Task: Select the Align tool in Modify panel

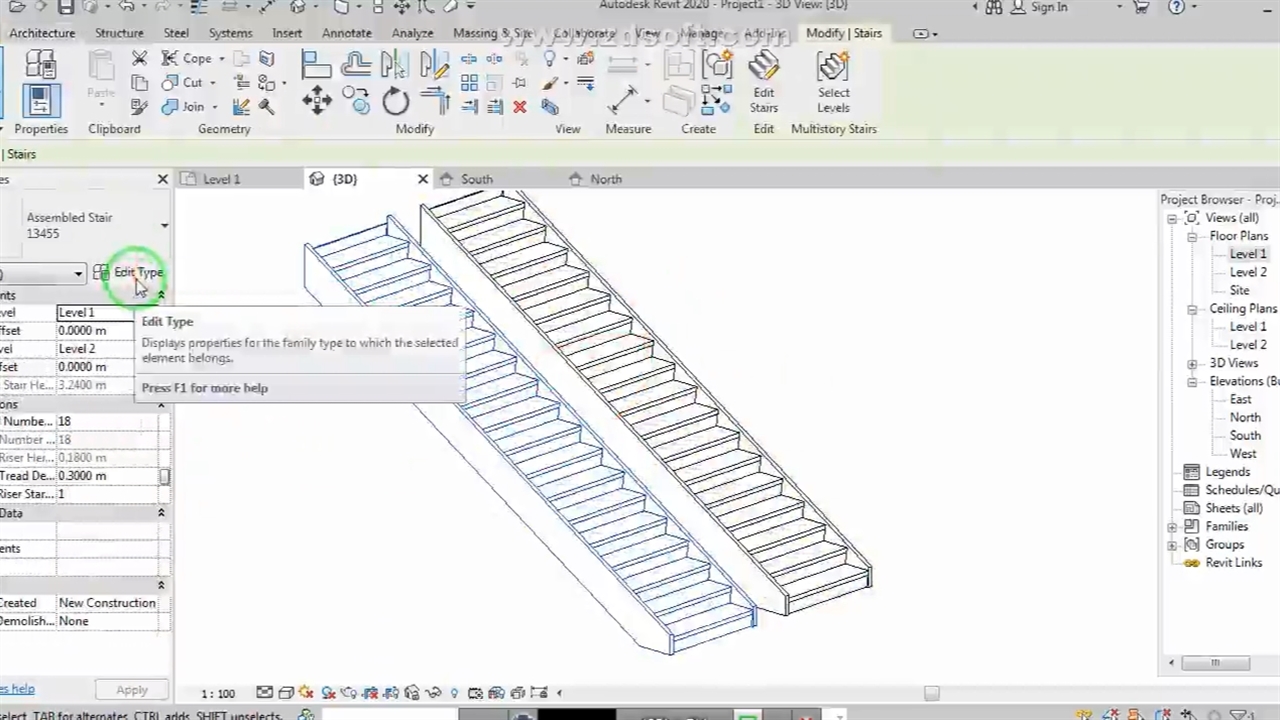Action: coord(316,66)
